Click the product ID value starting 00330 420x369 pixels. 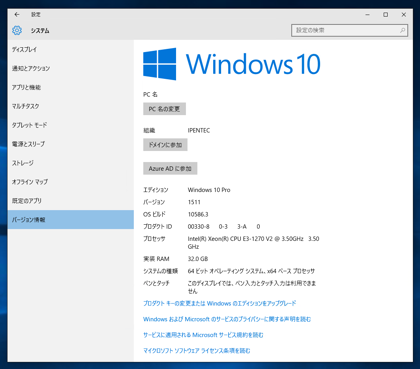224,227
